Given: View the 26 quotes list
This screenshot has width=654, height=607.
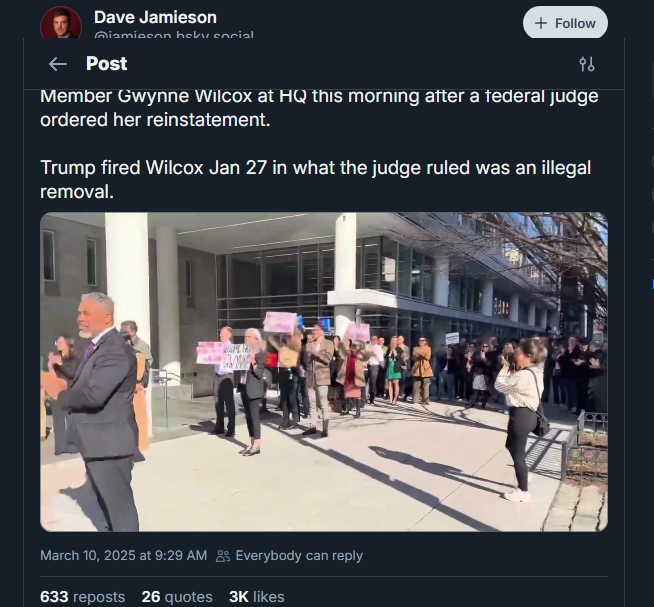Looking at the screenshot, I should click(177, 597).
